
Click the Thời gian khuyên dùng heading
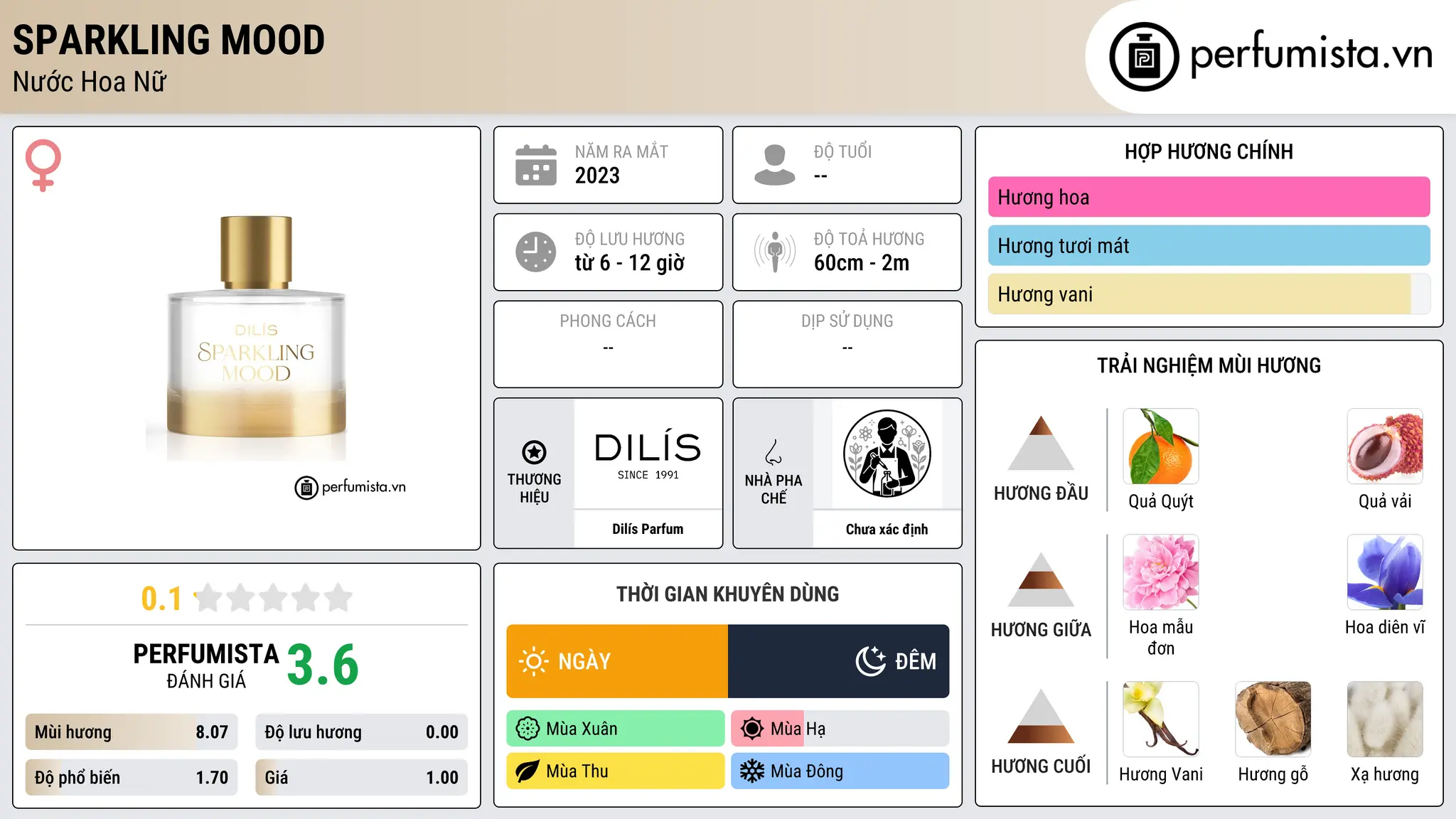coord(727,594)
